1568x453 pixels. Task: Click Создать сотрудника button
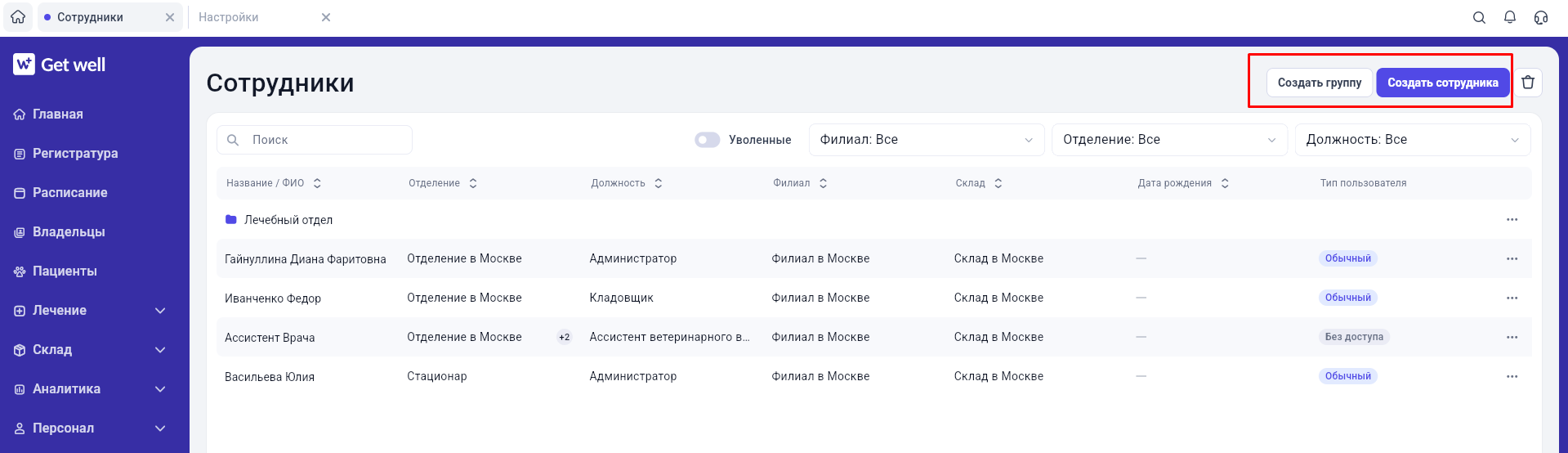tap(1443, 83)
